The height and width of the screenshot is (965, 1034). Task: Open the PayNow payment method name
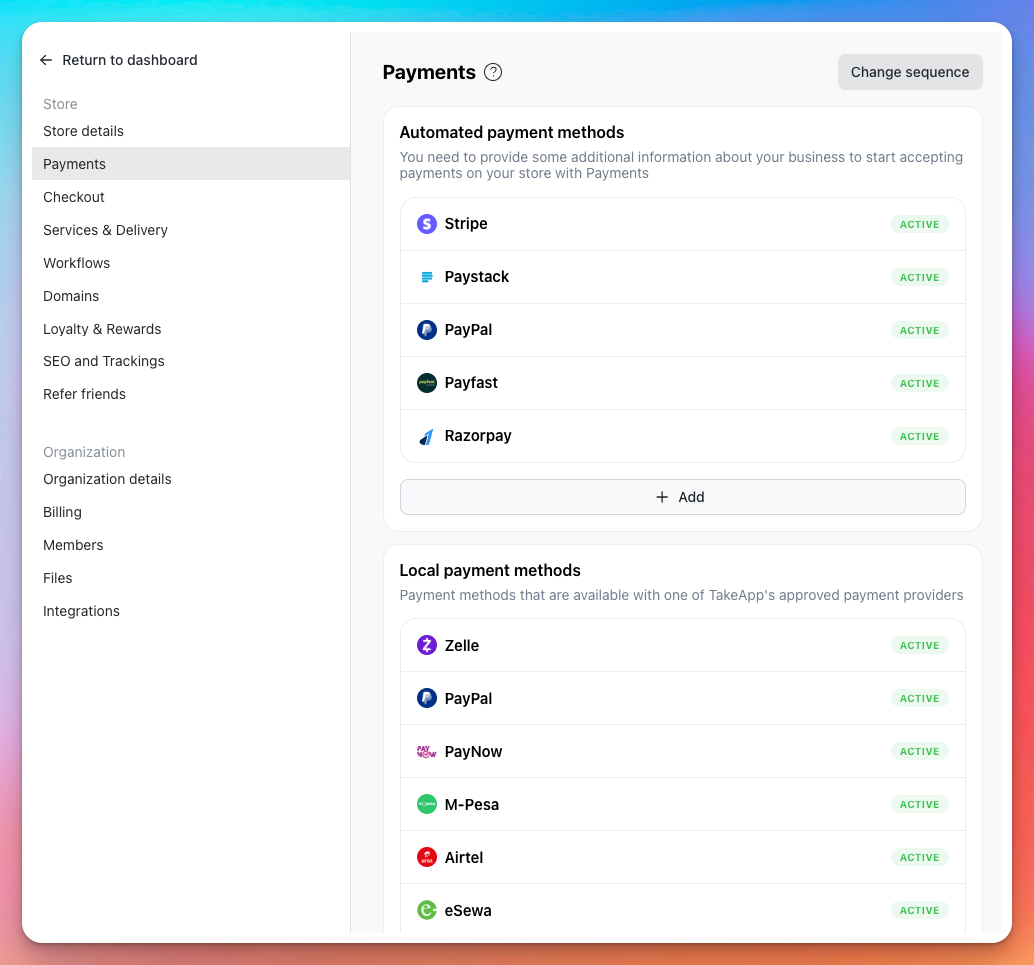473,751
